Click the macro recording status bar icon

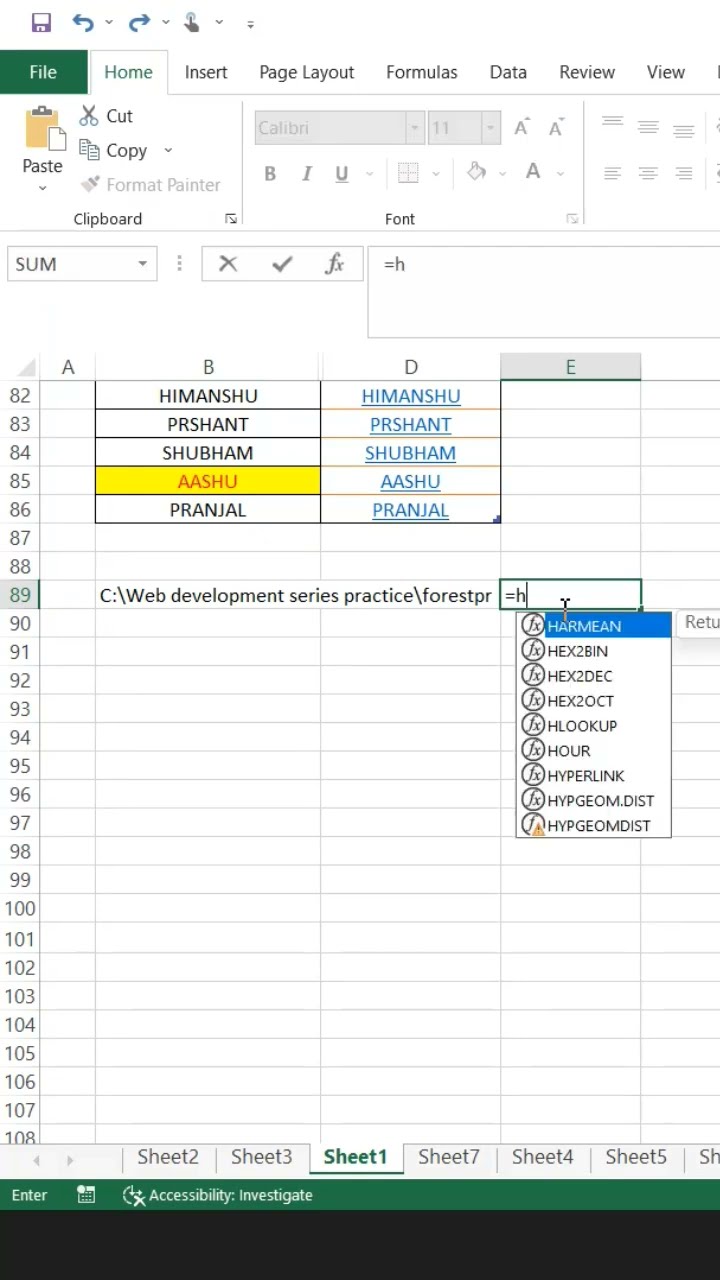tap(86, 1195)
